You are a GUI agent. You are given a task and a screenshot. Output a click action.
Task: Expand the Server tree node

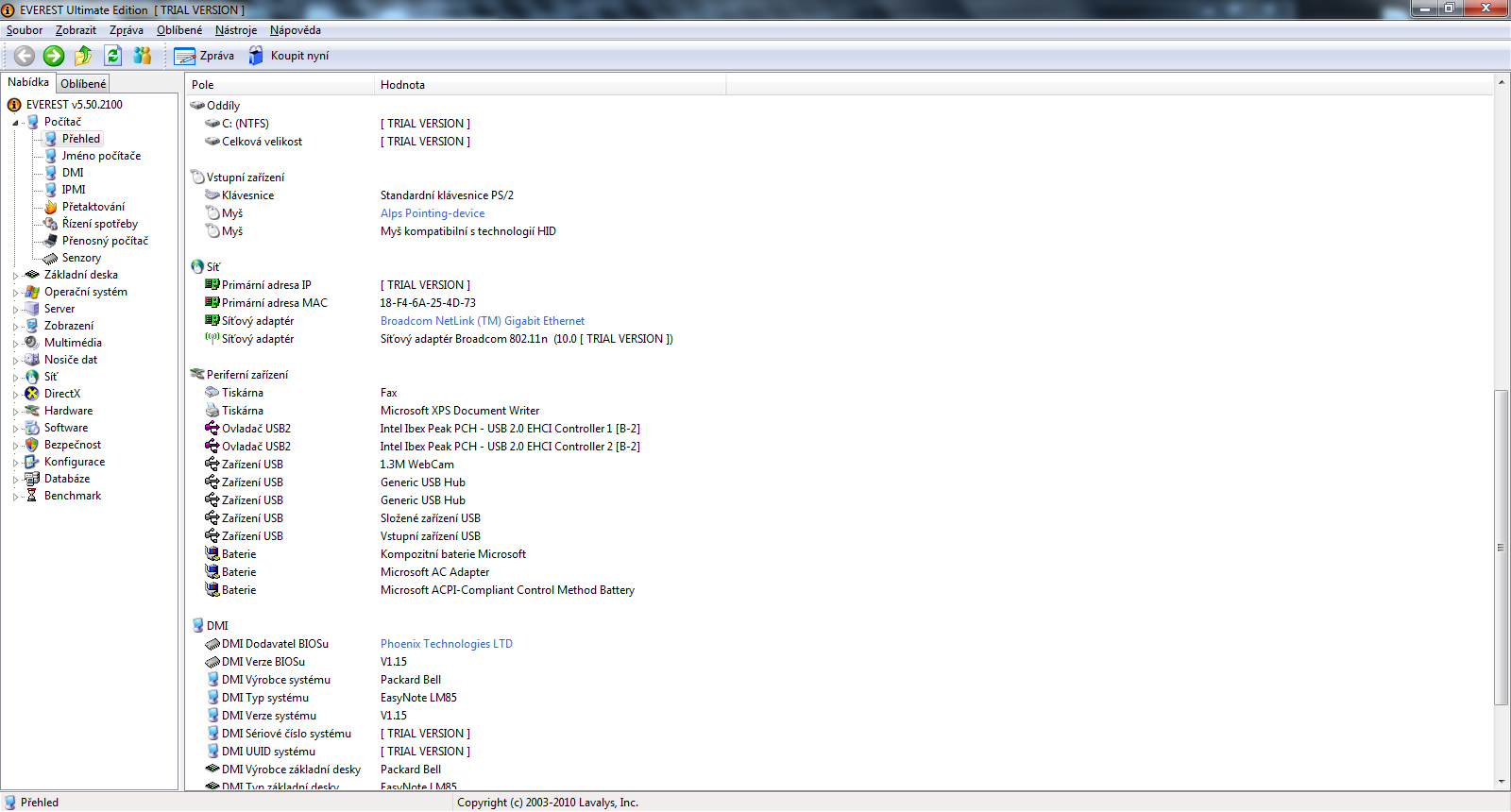[x=16, y=310]
